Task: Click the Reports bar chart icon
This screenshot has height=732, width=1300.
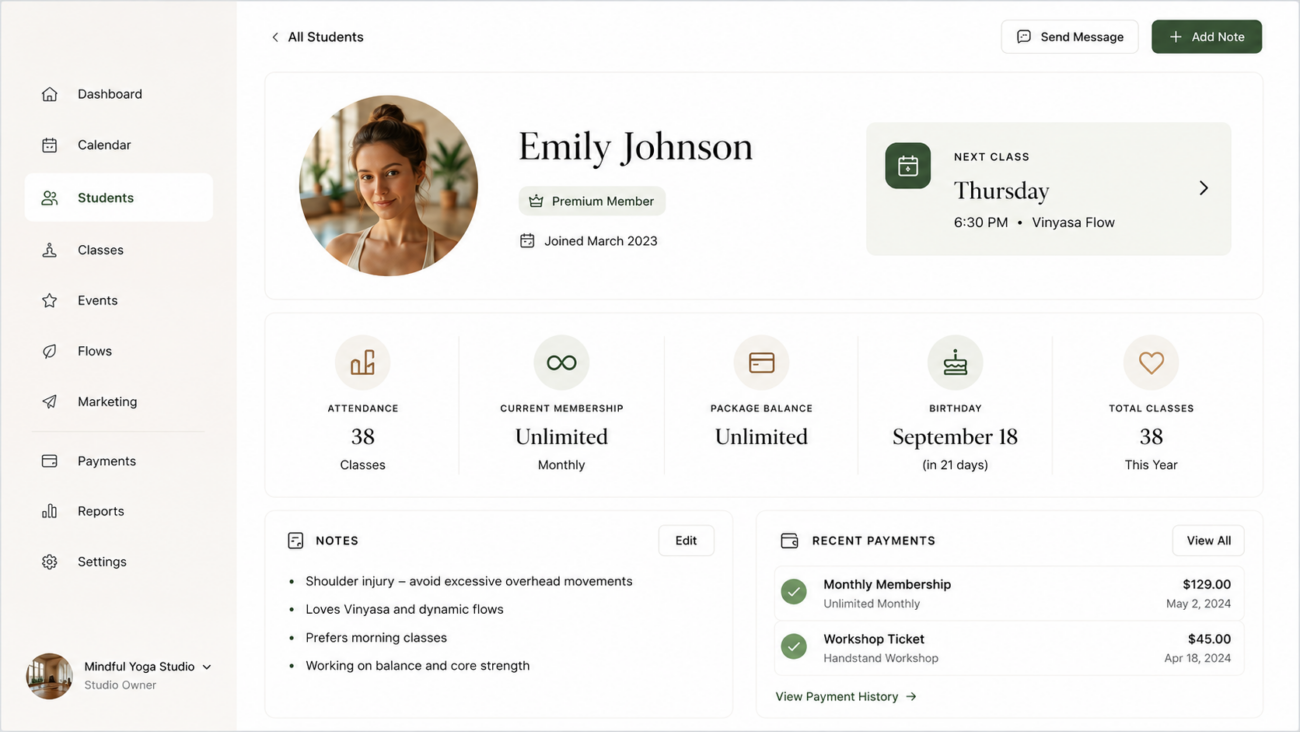Action: (49, 511)
